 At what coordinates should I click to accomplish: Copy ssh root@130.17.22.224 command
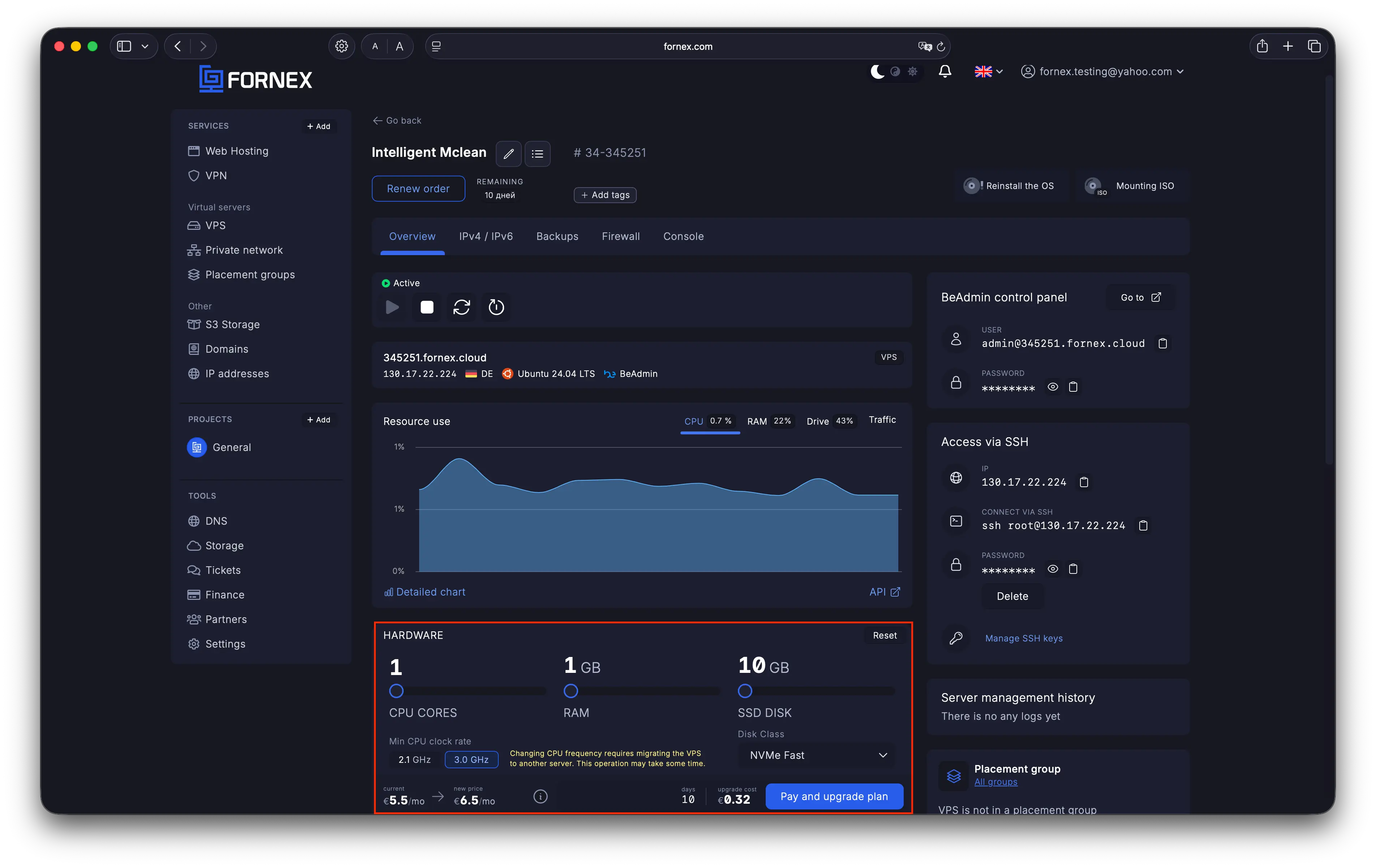point(1143,526)
